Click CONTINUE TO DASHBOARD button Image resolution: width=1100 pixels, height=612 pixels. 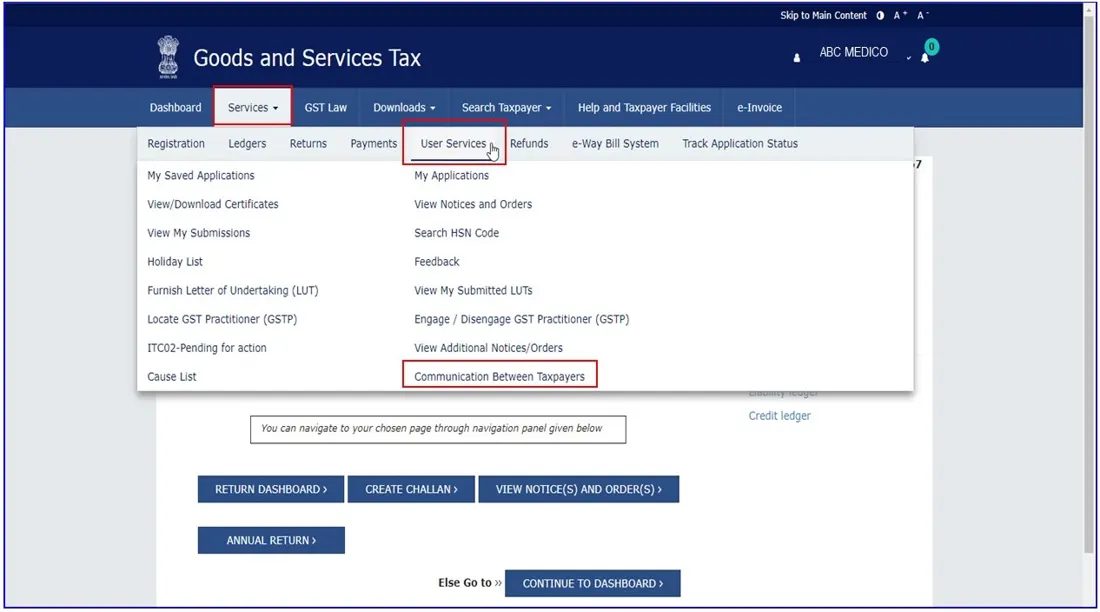click(592, 583)
